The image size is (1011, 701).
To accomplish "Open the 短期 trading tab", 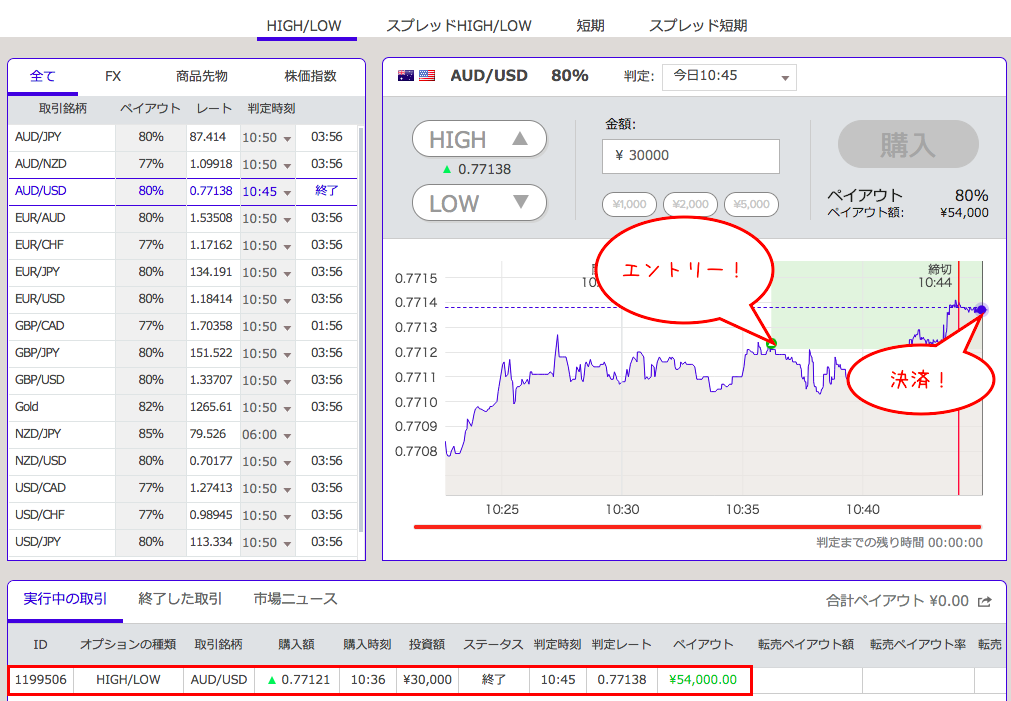I will (590, 25).
